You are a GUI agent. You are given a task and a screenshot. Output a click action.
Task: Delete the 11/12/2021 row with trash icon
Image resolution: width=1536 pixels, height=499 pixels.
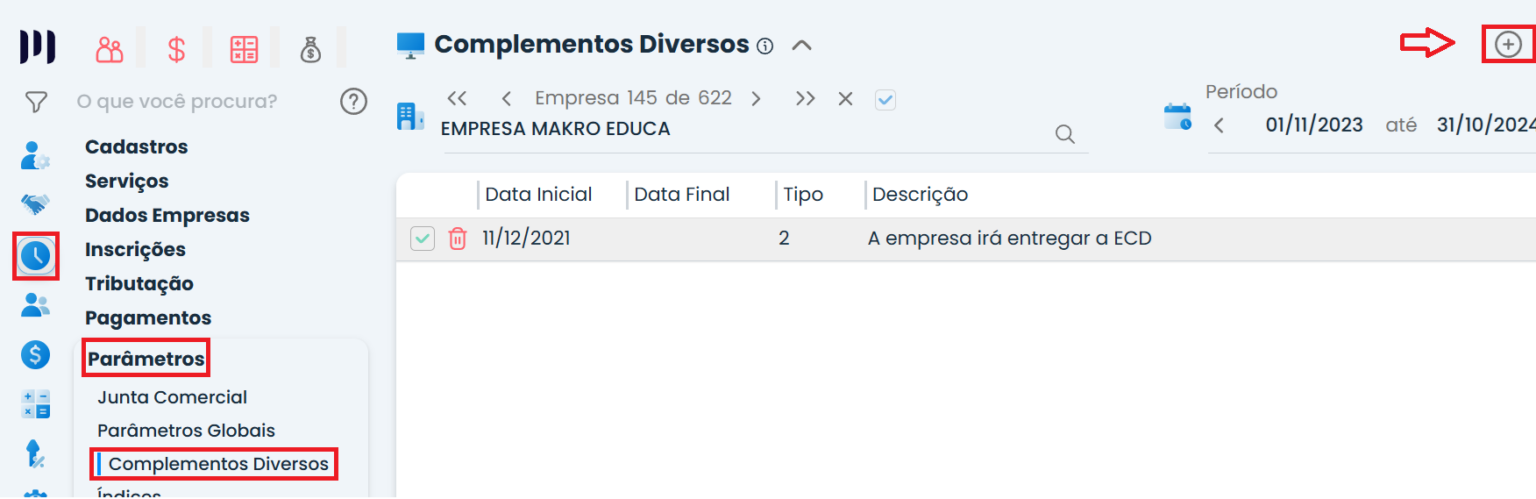(457, 239)
